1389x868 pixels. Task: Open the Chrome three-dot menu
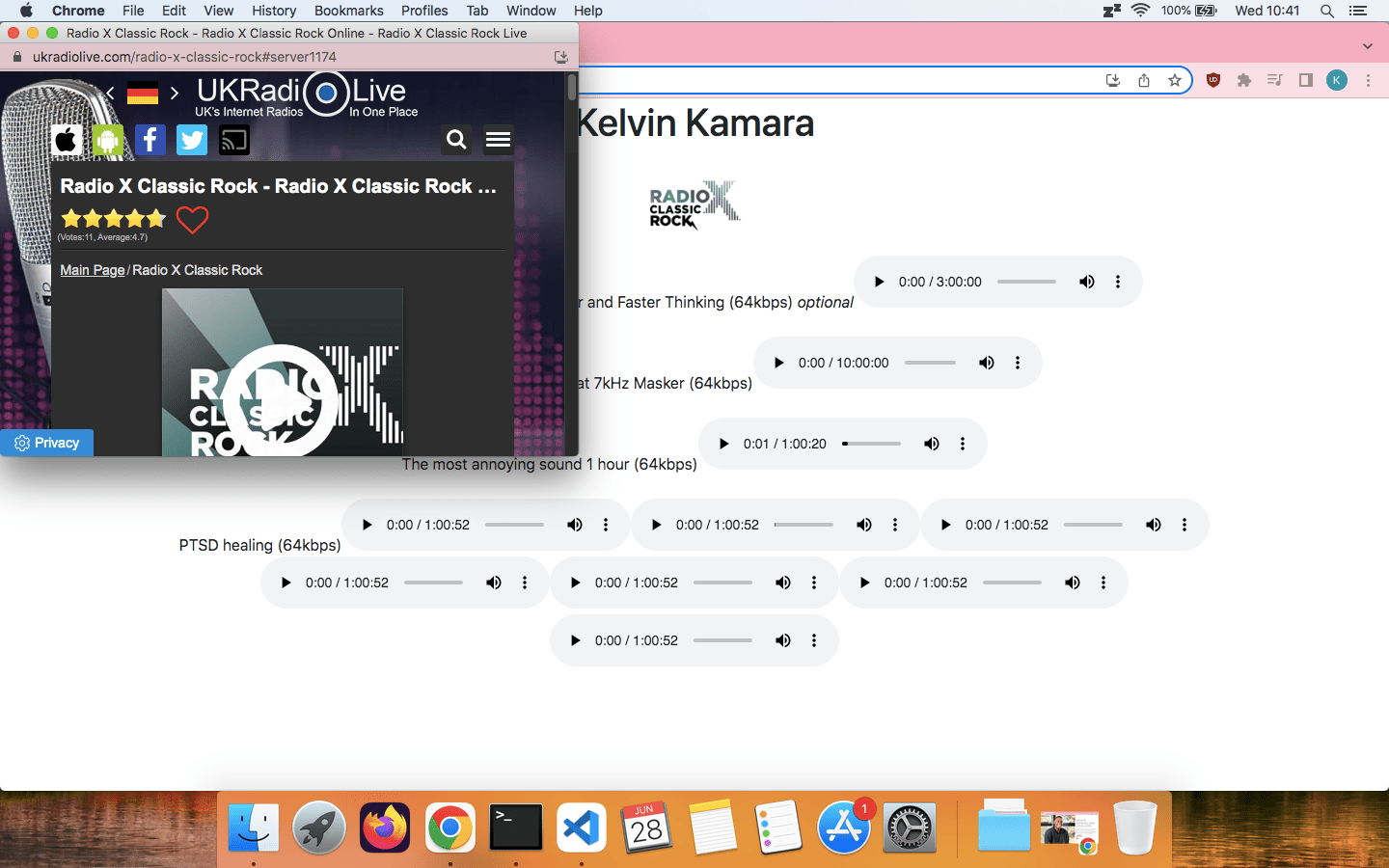click(x=1368, y=80)
